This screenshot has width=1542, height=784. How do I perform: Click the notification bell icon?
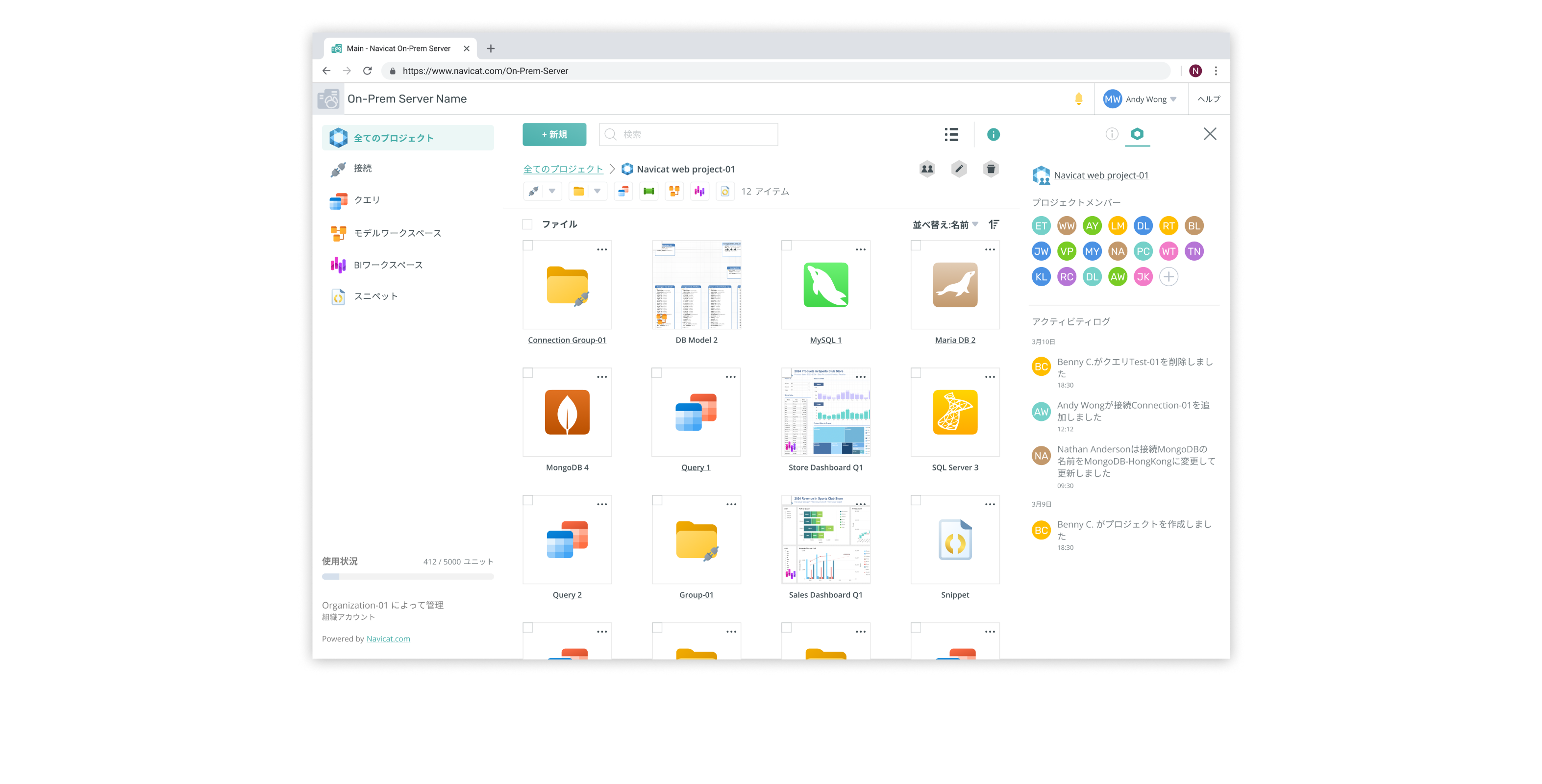pyautogui.click(x=1078, y=99)
